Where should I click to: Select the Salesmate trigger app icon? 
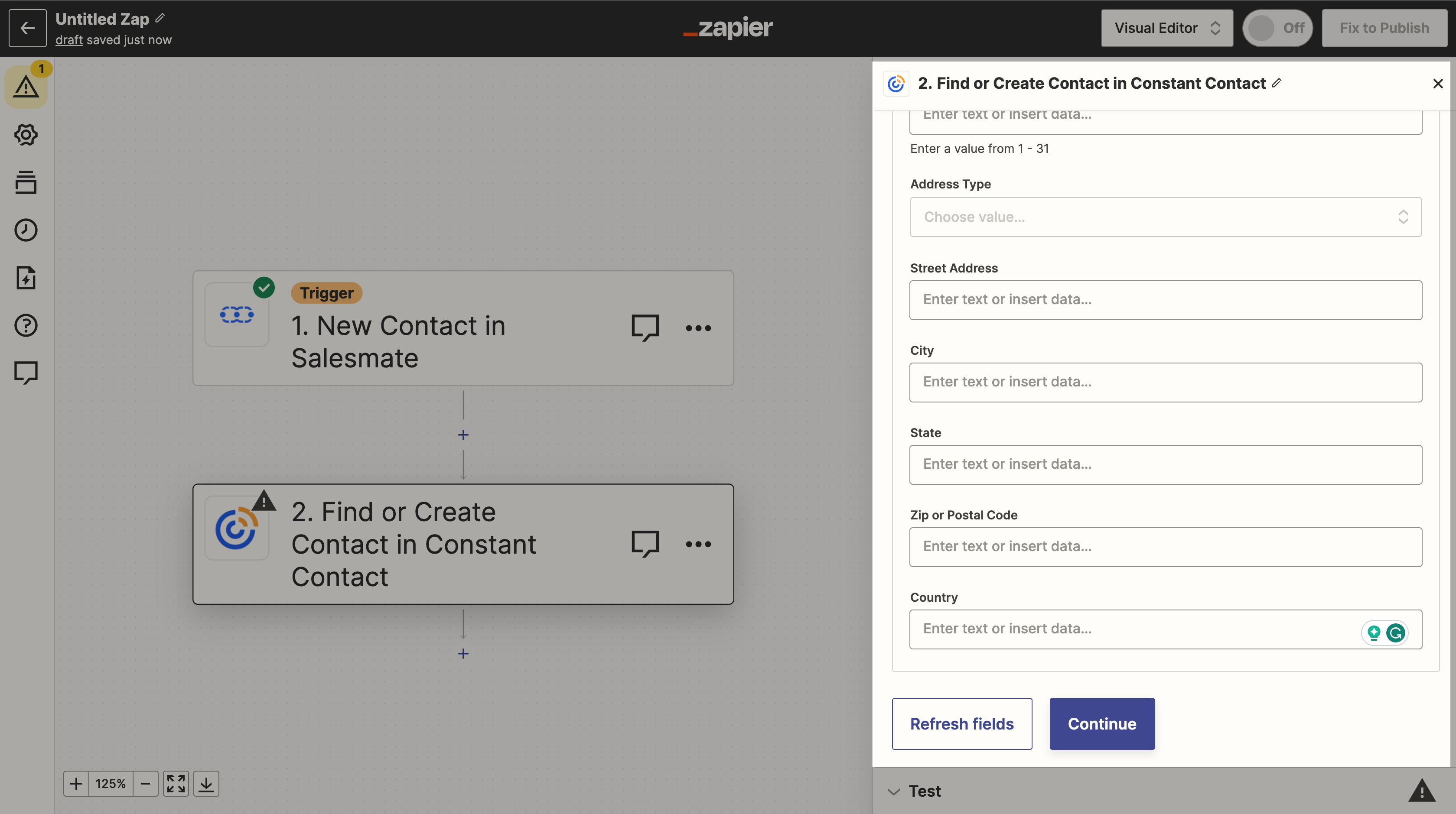pos(236,314)
